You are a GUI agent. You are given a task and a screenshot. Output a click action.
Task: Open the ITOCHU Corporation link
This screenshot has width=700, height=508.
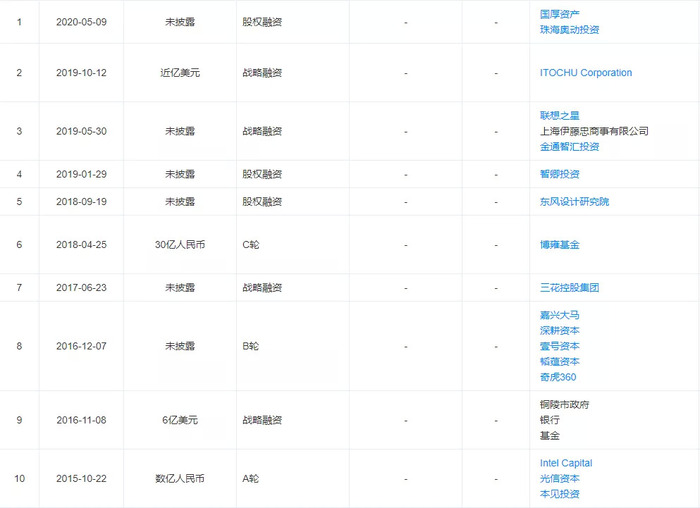point(586,73)
